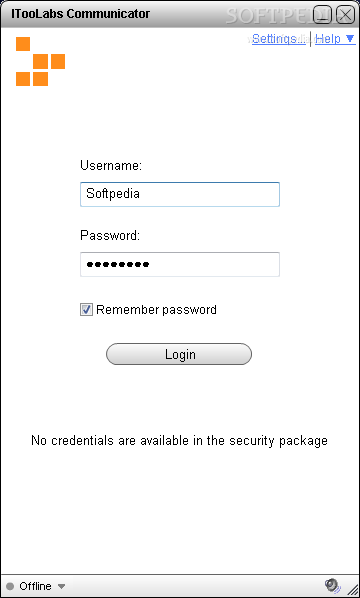
Task: Focus the Username field containing Softpedia
Action: (x=180, y=195)
